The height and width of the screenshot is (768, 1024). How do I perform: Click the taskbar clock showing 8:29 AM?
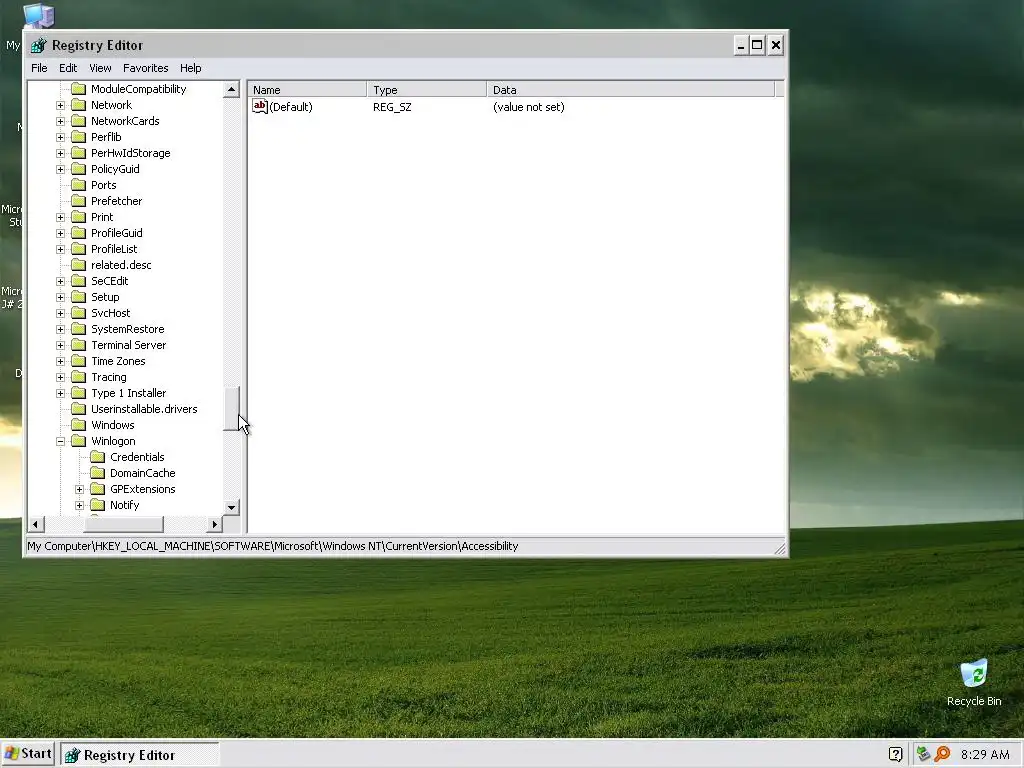[x=985, y=754]
